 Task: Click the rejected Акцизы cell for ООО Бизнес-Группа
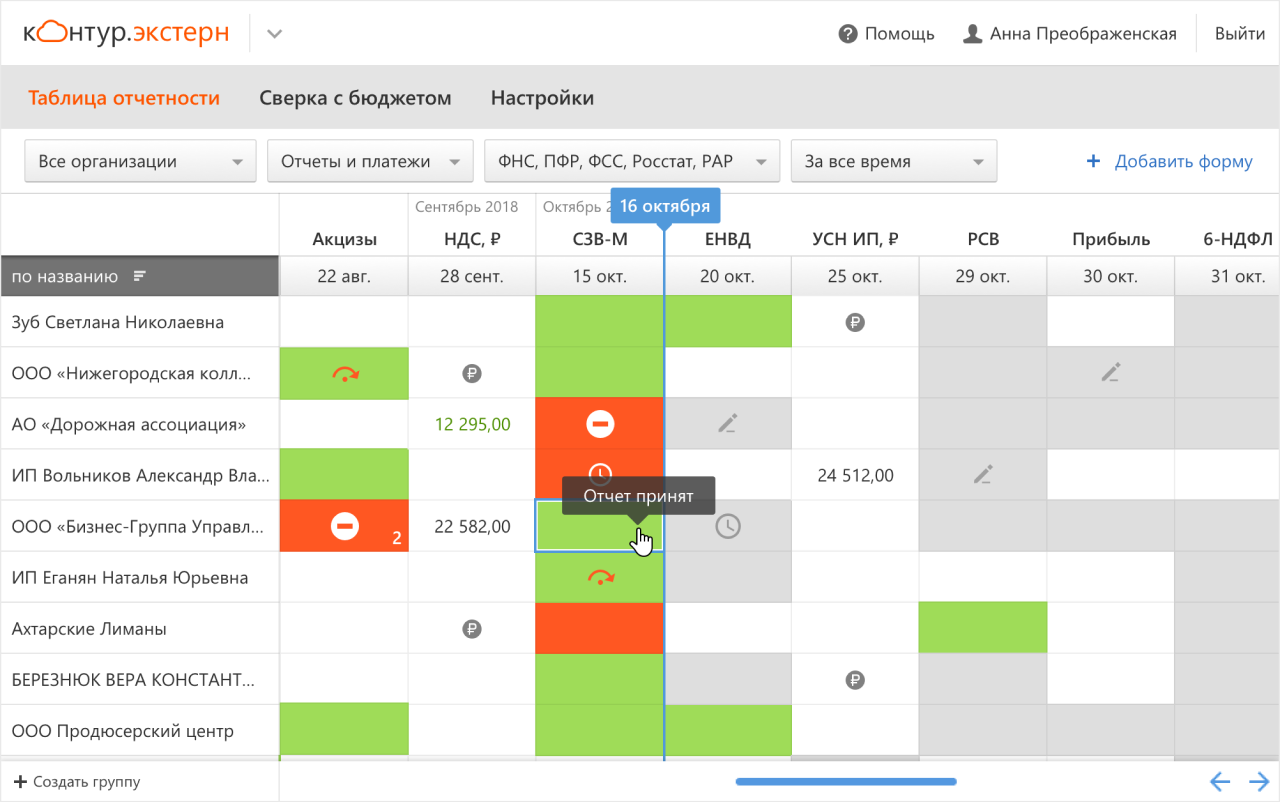345,526
